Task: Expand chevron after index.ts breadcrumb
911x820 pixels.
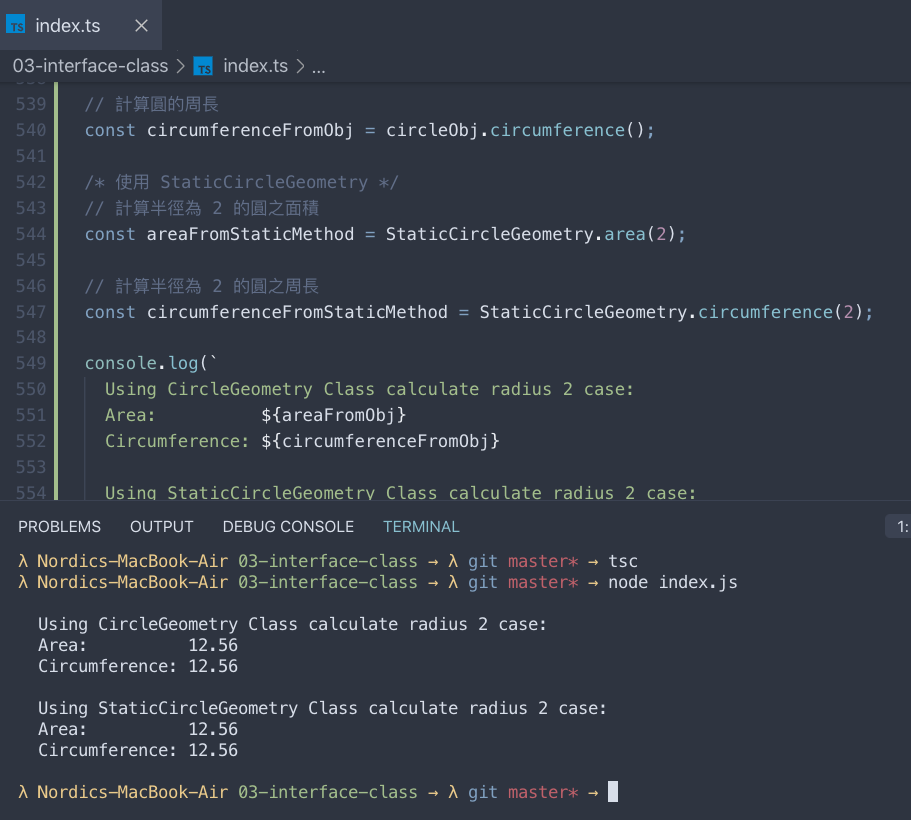Action: click(x=300, y=66)
